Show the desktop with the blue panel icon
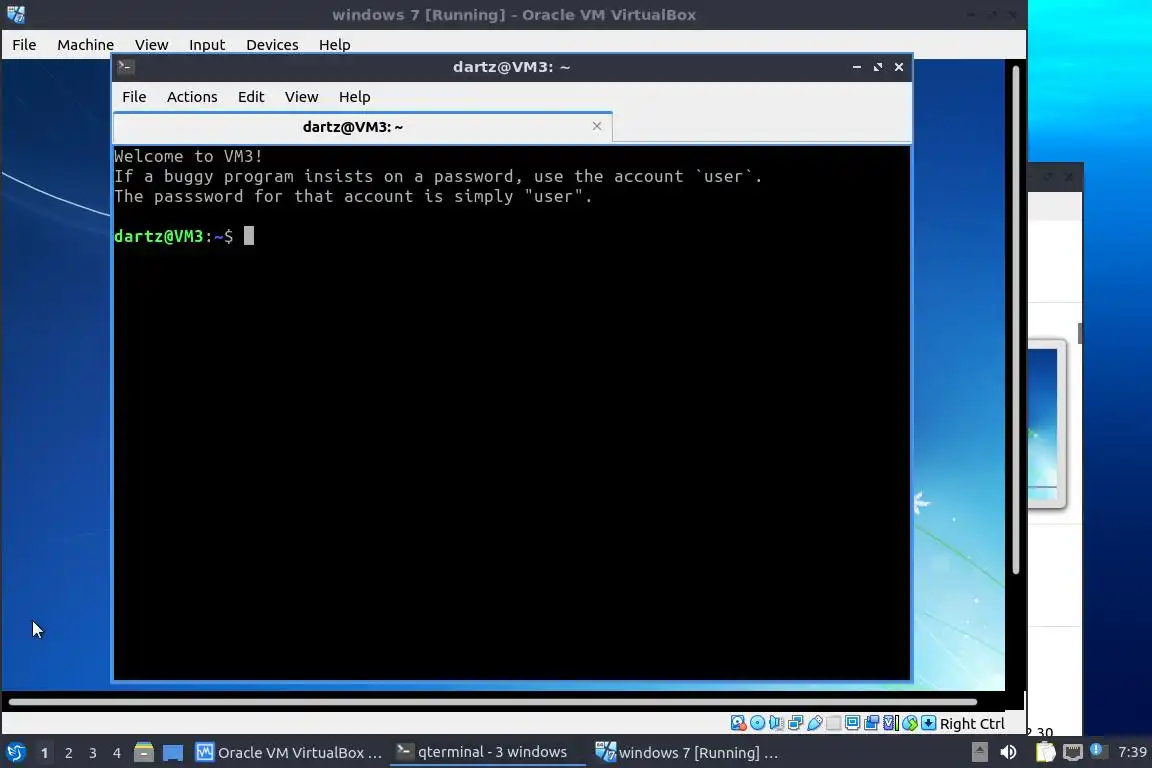The height and width of the screenshot is (768, 1152). point(173,753)
